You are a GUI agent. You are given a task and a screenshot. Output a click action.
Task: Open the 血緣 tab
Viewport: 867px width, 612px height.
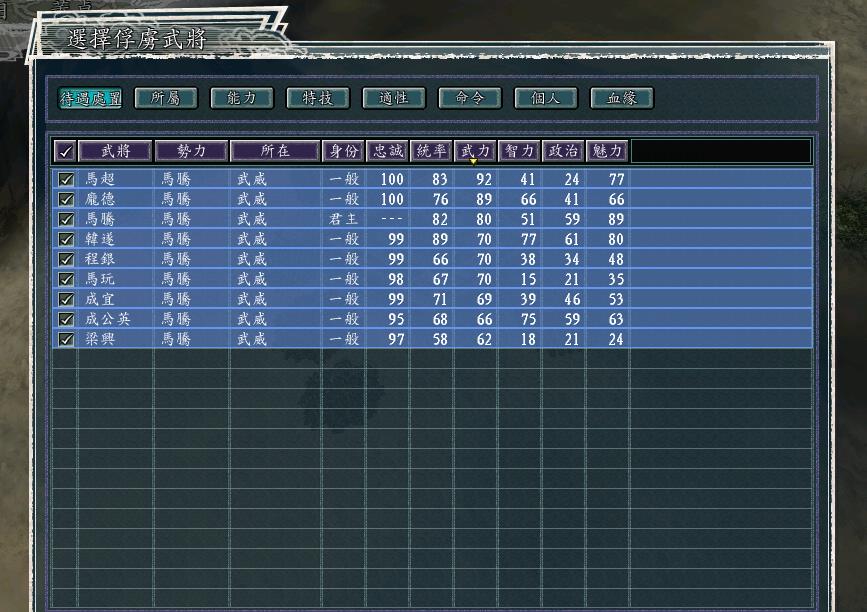click(622, 98)
